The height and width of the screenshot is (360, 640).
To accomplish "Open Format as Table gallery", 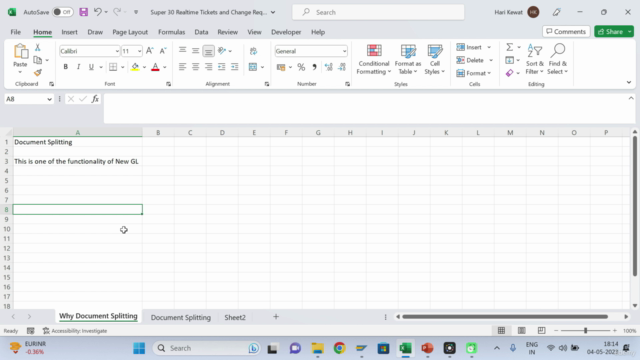I will (x=408, y=59).
